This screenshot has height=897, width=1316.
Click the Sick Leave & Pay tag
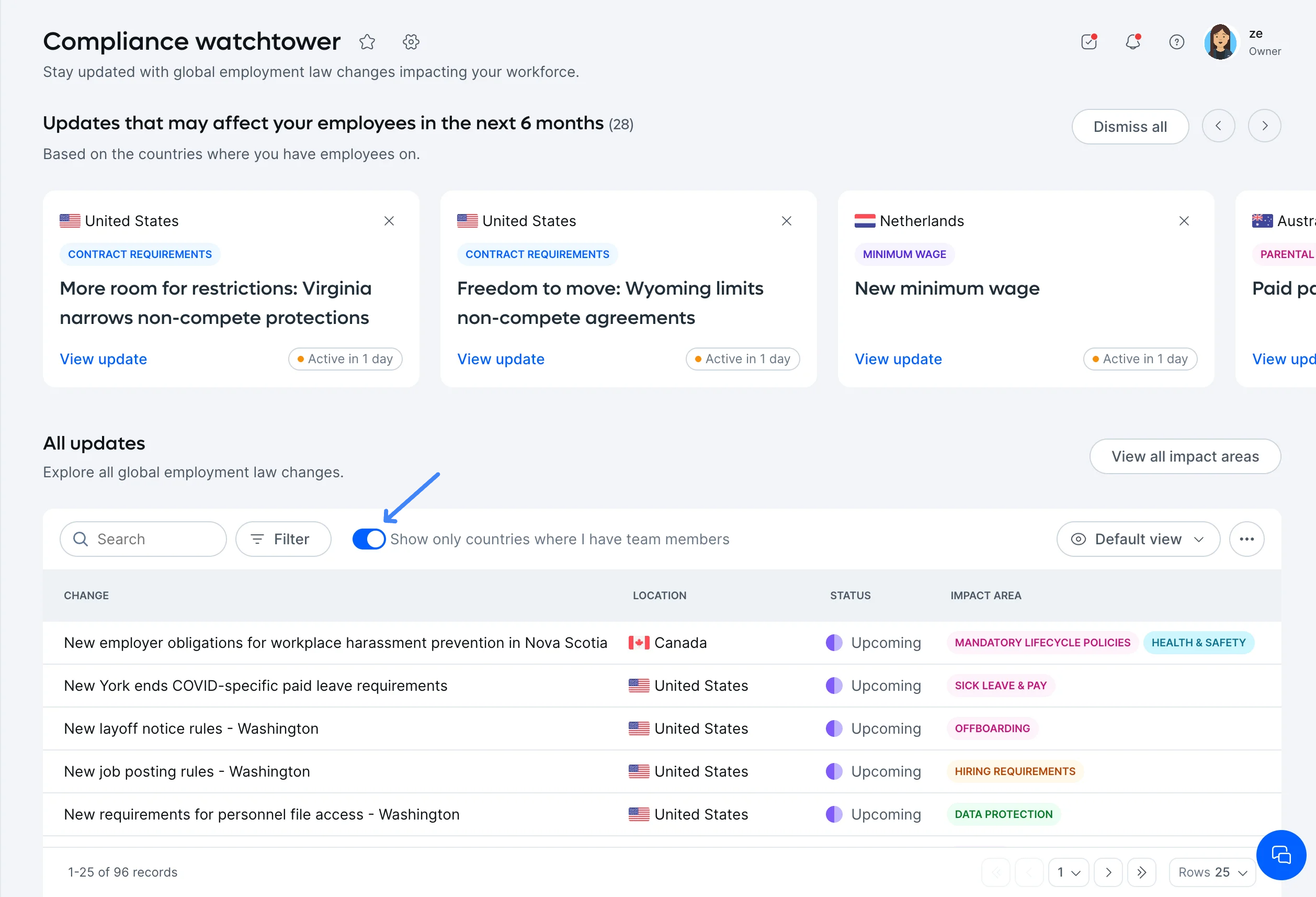(x=1001, y=686)
